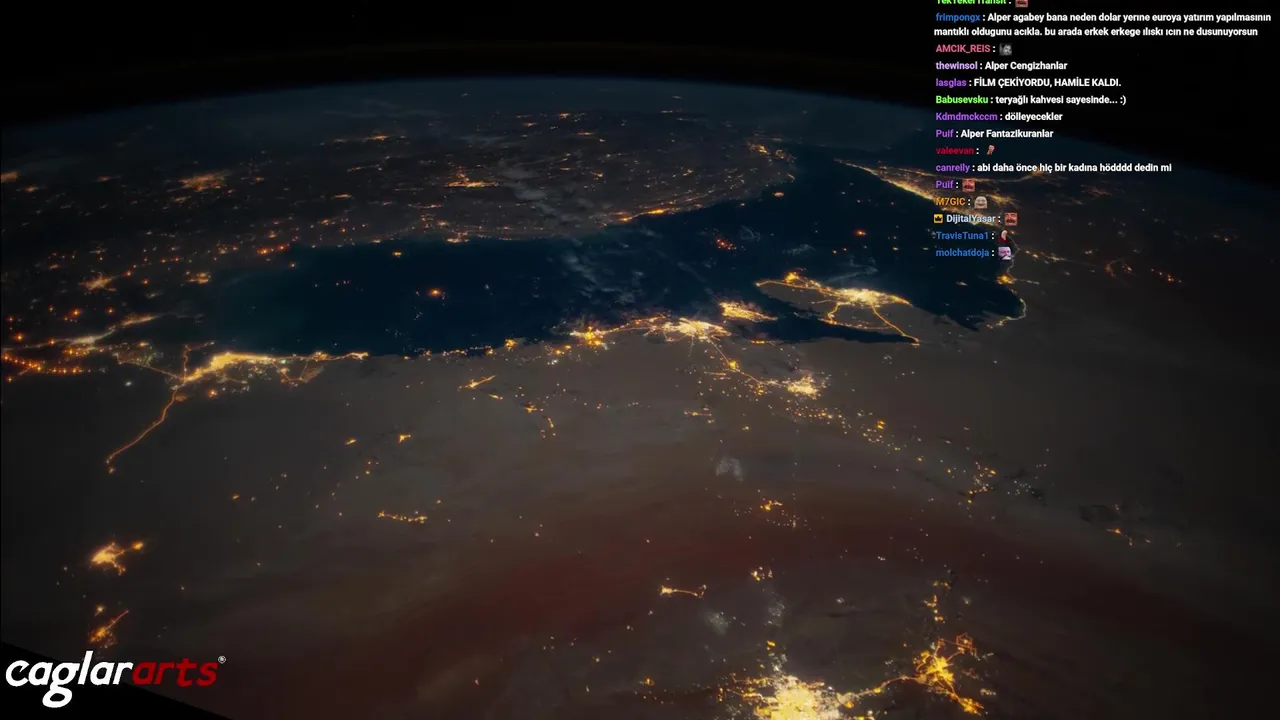
Task: Click the emote in valeevan's chat message
Action: coord(990,150)
